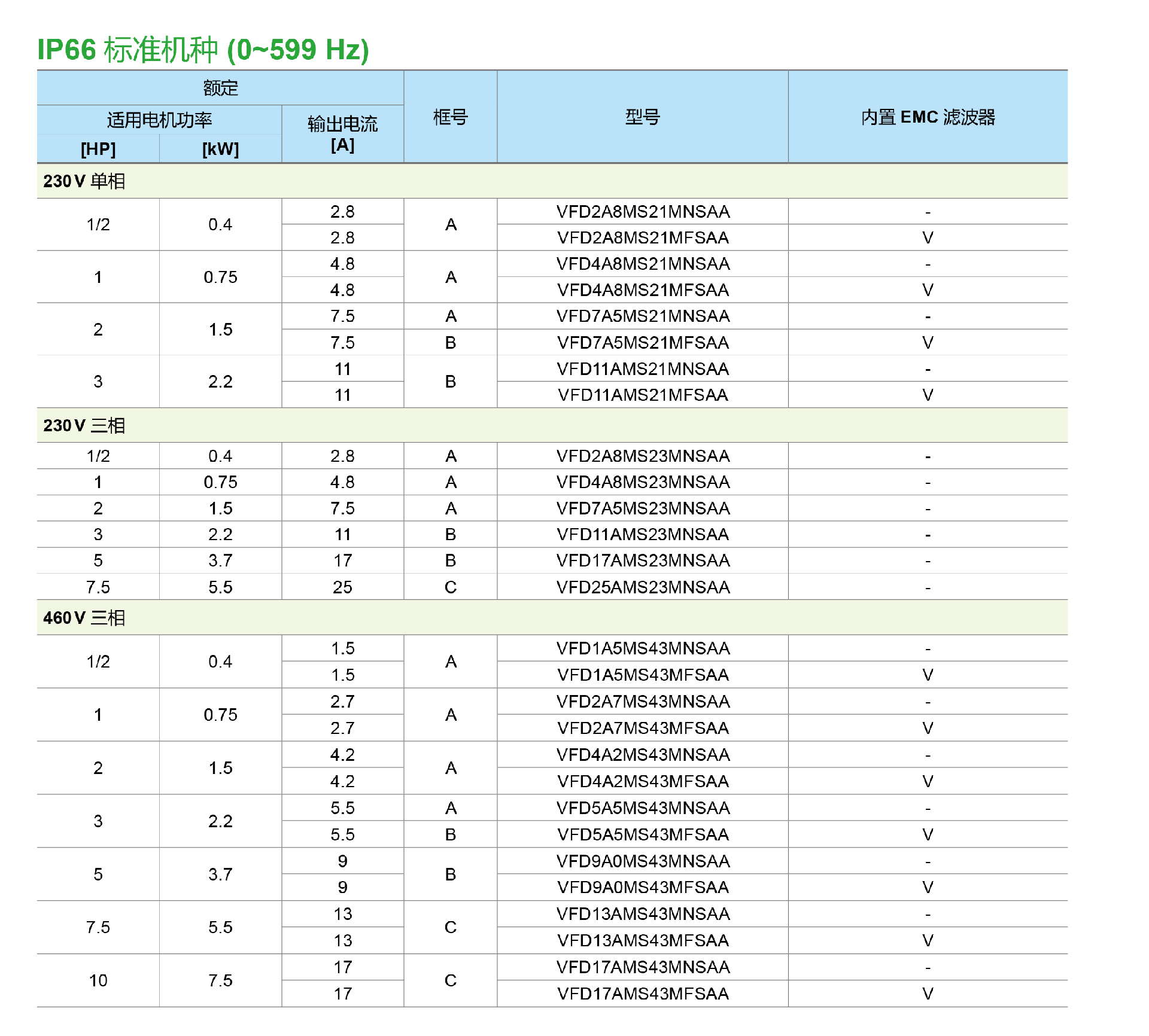Select model VFD2A8MS21MFSAA text
1149x1036 pixels.
[x=642, y=238]
